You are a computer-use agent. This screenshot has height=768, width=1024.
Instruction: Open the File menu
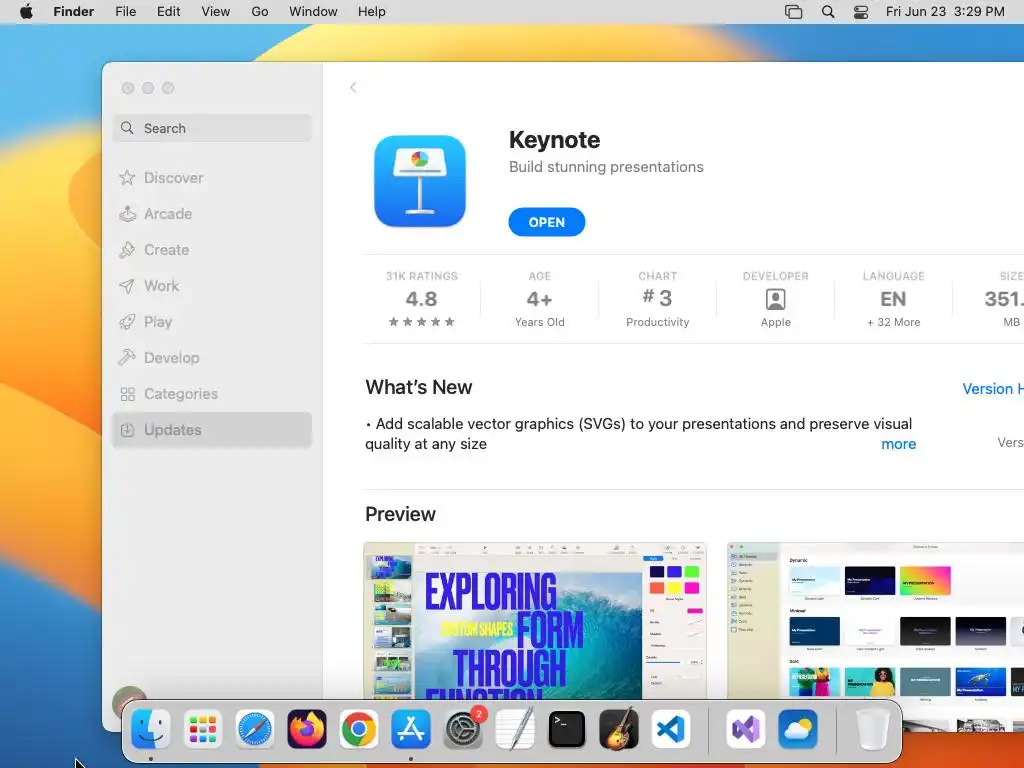click(x=125, y=12)
